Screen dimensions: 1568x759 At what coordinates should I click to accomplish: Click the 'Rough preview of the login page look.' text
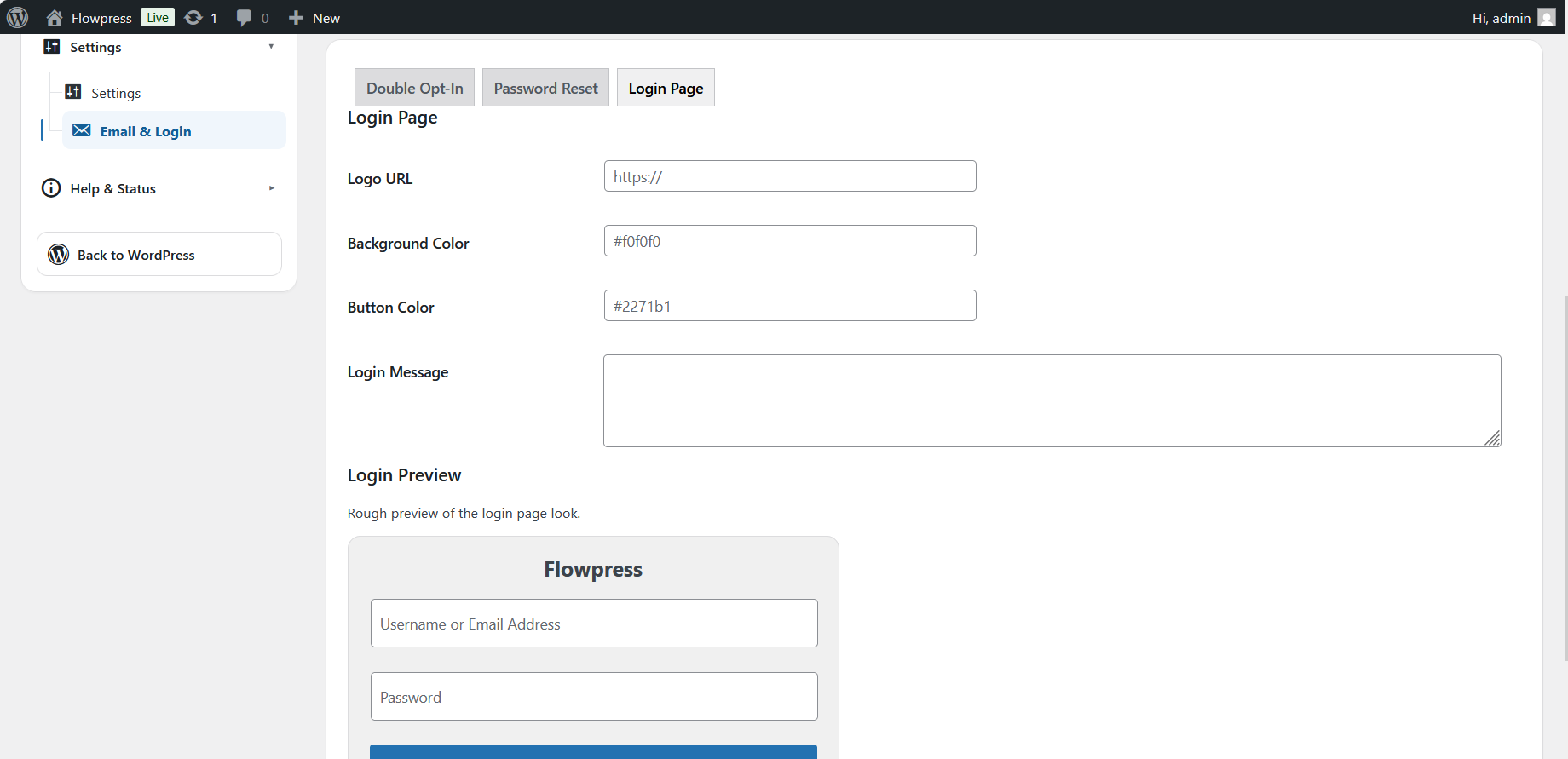click(464, 513)
